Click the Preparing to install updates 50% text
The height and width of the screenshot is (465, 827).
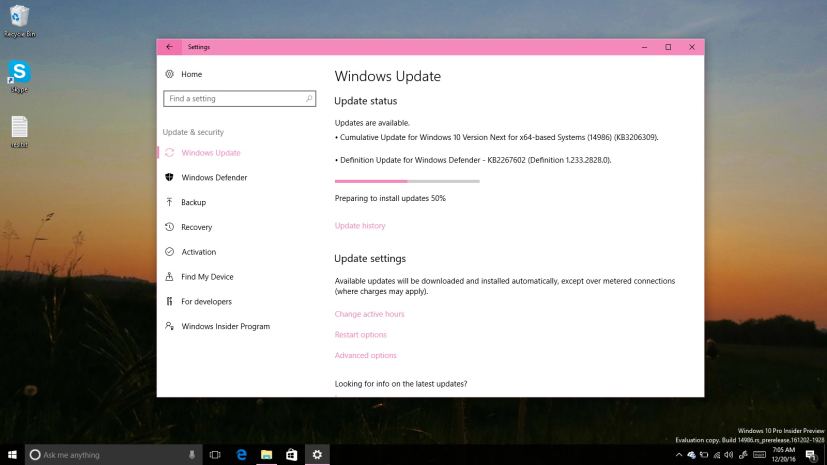[390, 198]
